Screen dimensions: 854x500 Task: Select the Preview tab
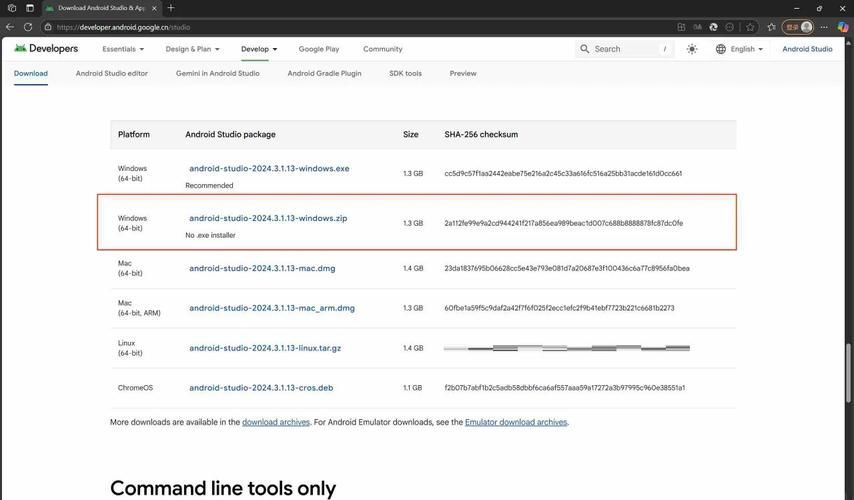[463, 74]
